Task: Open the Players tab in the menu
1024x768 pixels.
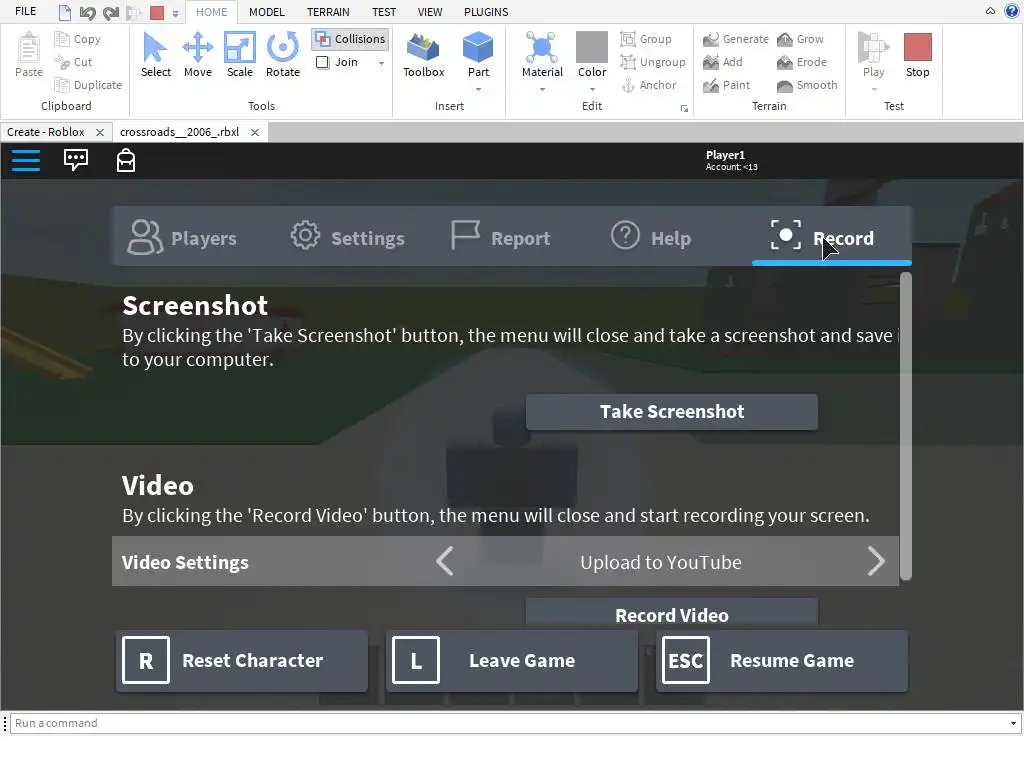Action: pyautogui.click(x=182, y=236)
